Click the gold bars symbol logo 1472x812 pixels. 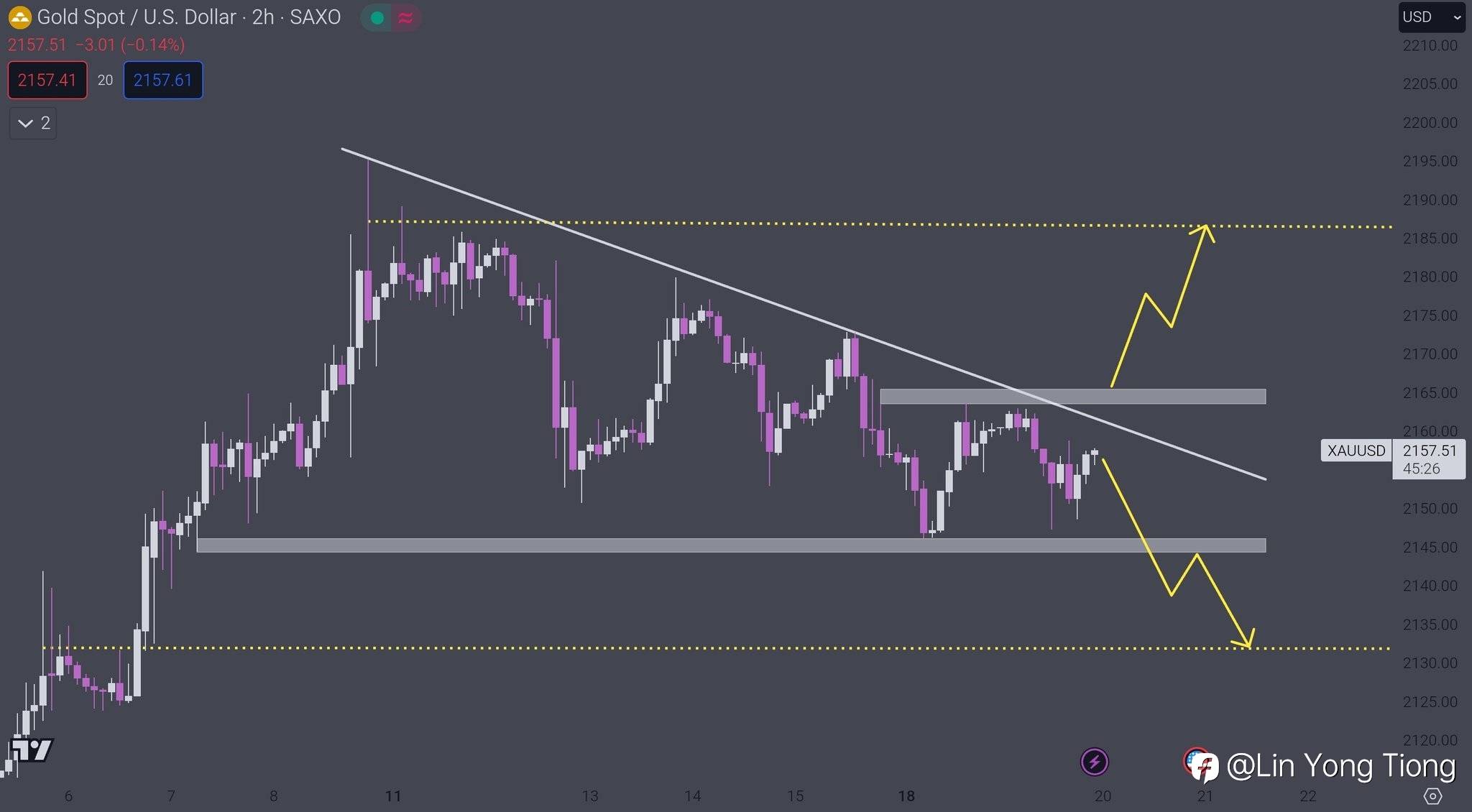point(19,17)
